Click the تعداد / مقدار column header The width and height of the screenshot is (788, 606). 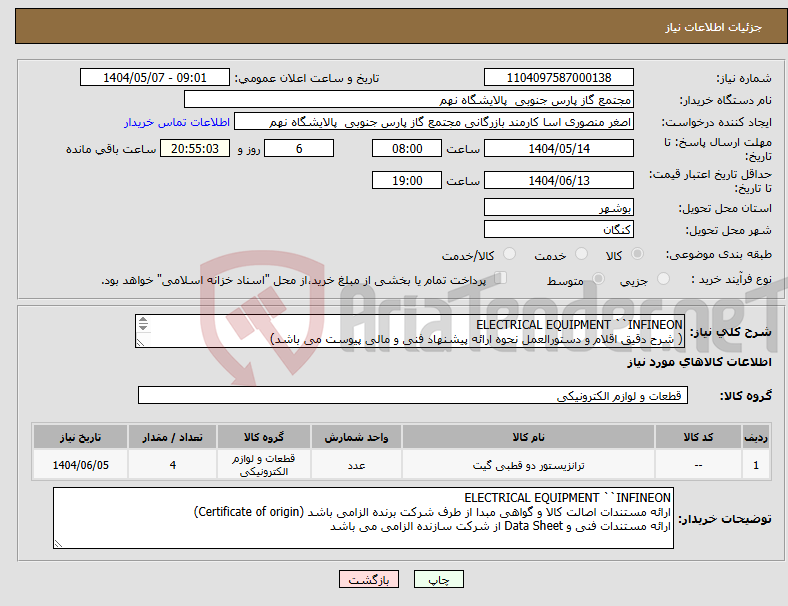(172, 437)
